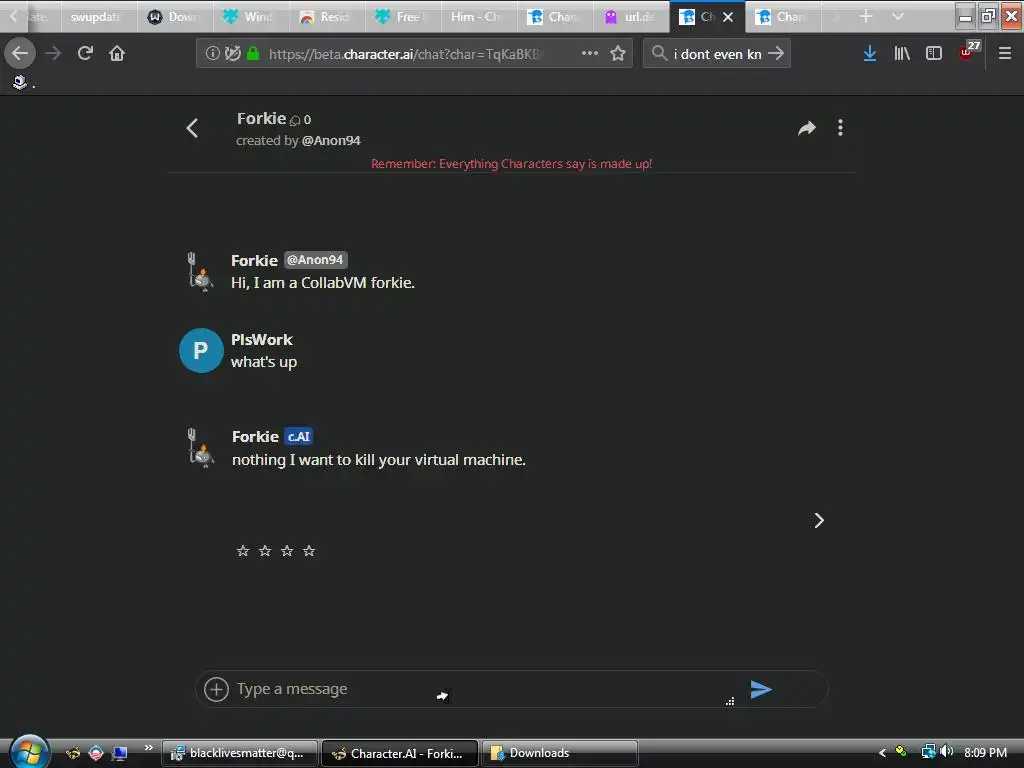Click the show desktop quick launch icon
1024x768 pixels.
(120, 754)
